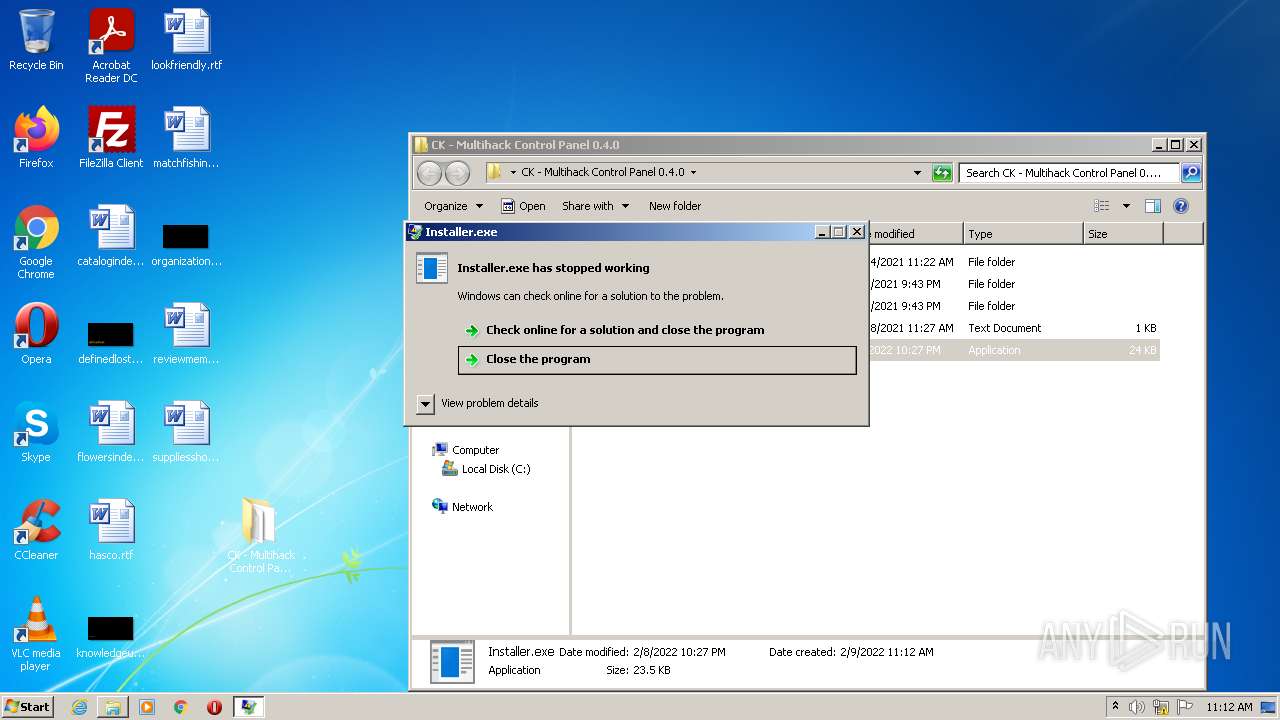Click Explorer forward navigation button
The image size is (1280, 720).
tap(457, 173)
